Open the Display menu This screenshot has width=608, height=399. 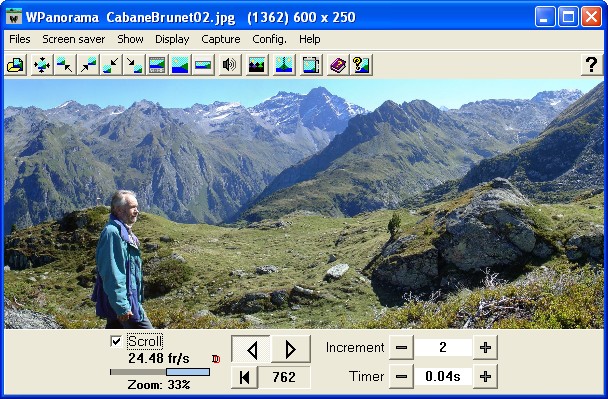[172, 39]
